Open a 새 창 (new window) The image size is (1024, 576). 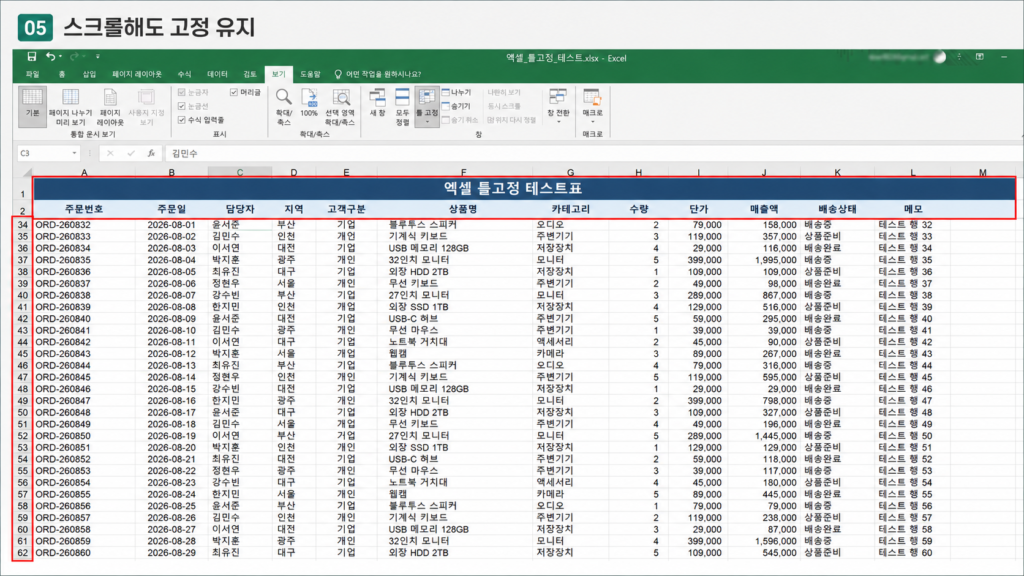377,104
